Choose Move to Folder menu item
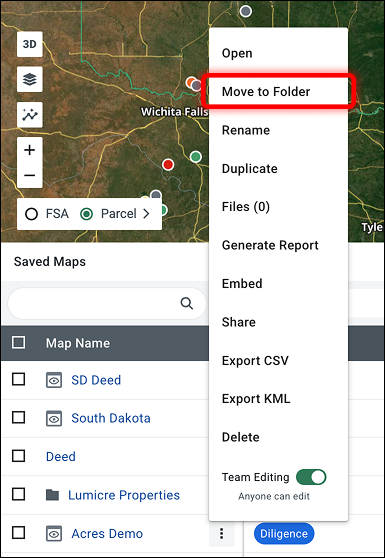385x558 pixels. (278, 92)
